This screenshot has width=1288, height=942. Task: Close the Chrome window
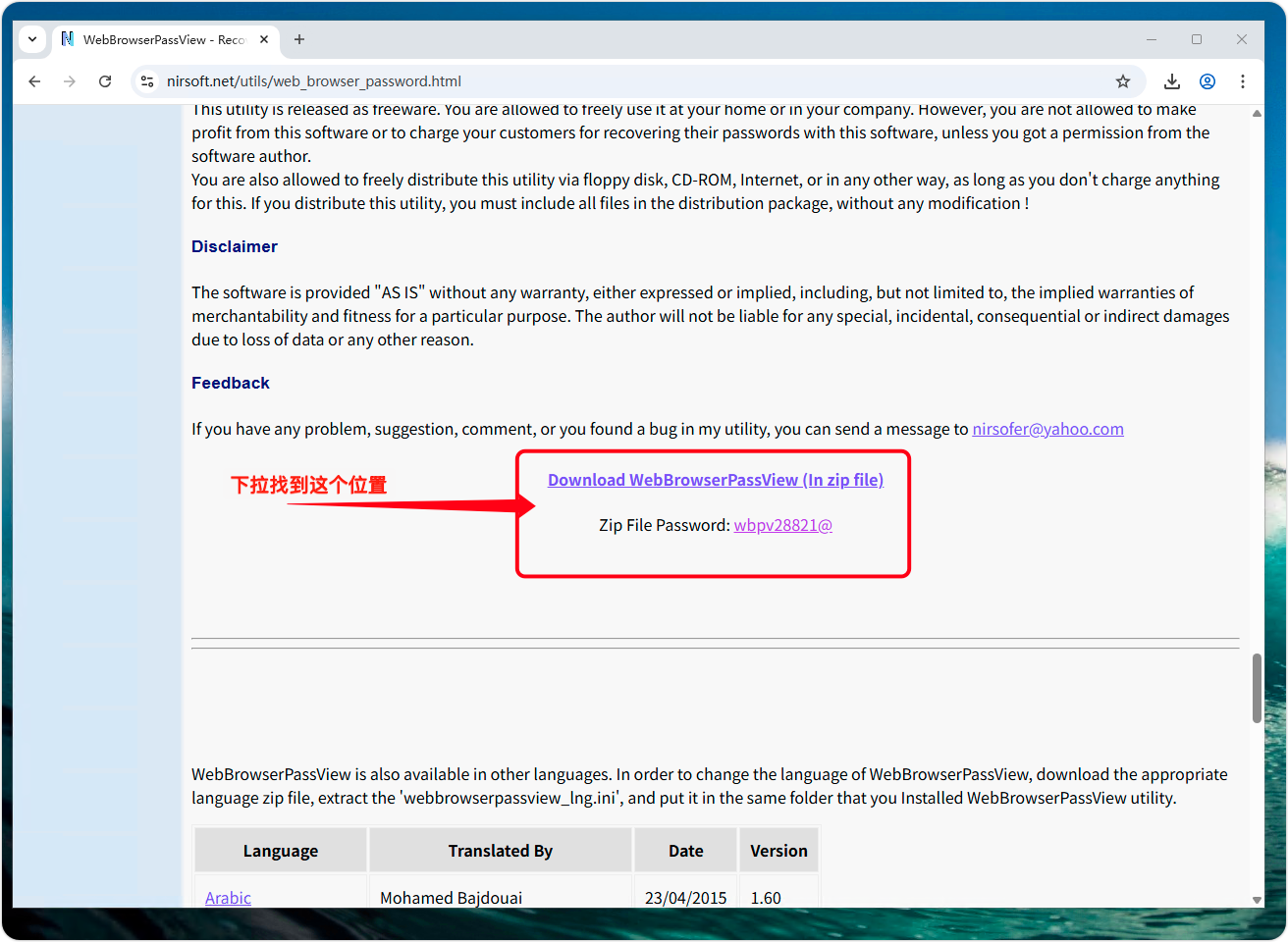click(1242, 39)
